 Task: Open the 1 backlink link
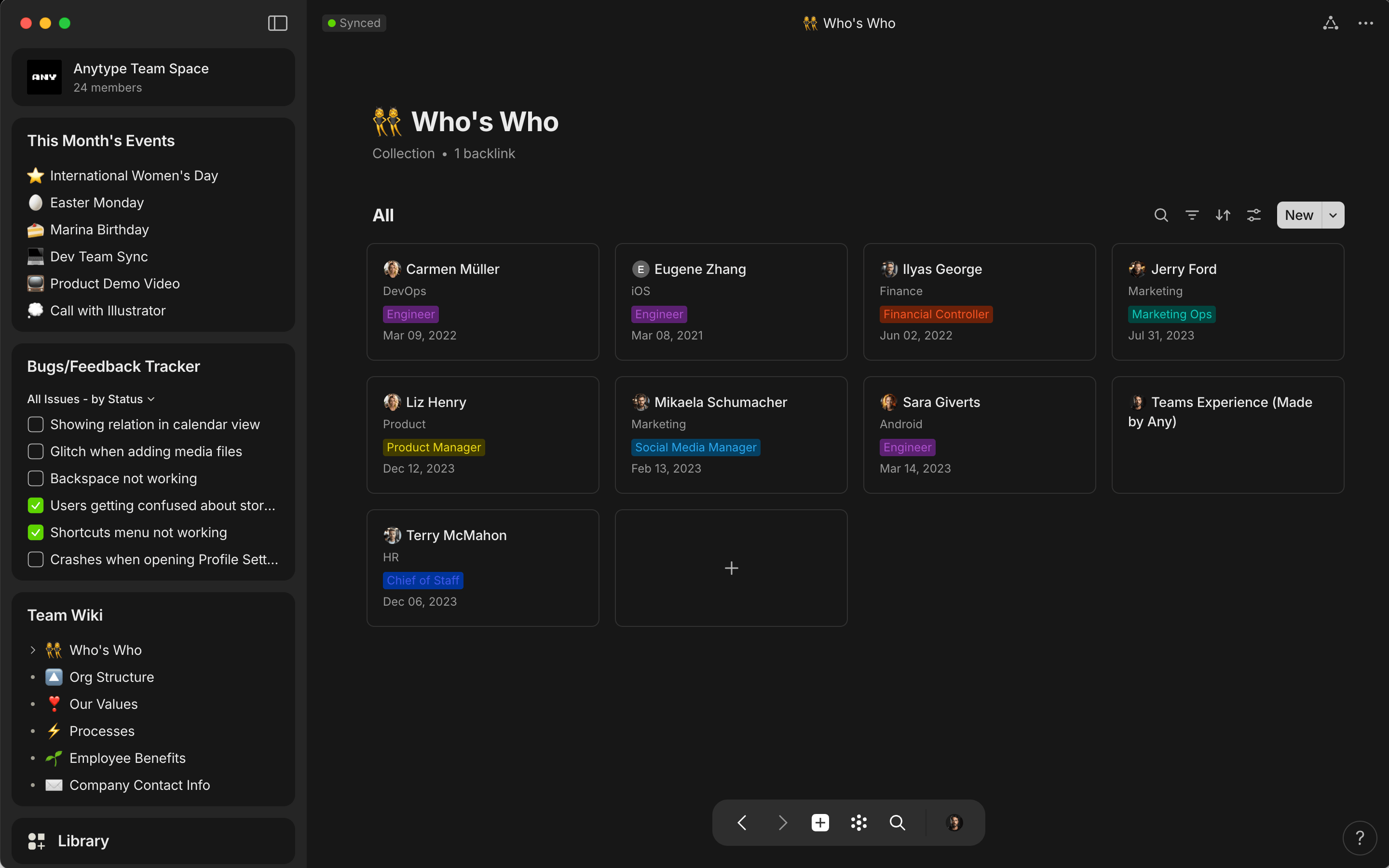[484, 153]
